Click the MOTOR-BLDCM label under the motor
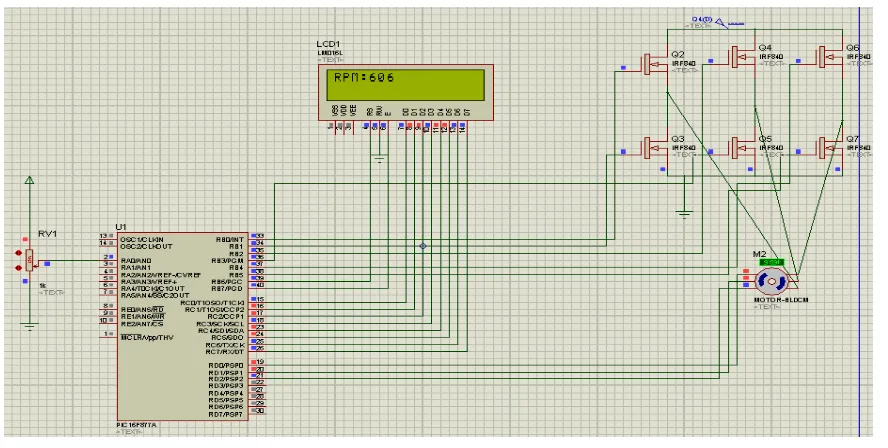 coord(780,300)
